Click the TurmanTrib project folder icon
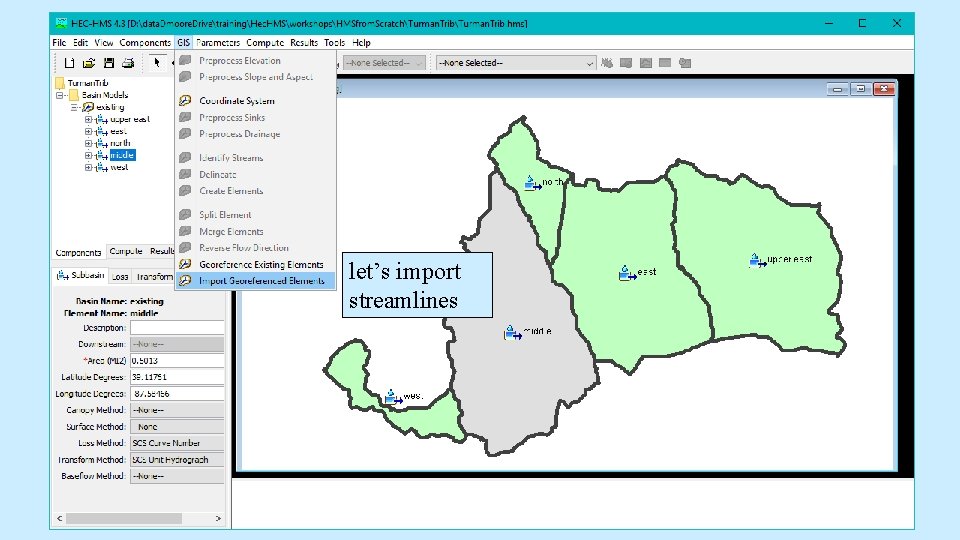Screen dimensions: 960x540 coord(59,83)
